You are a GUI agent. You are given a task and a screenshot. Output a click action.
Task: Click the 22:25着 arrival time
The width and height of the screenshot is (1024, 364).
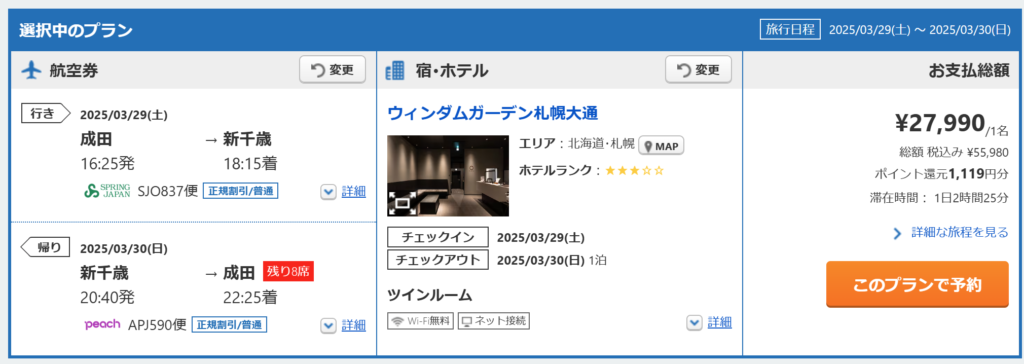pyautogui.click(x=250, y=297)
